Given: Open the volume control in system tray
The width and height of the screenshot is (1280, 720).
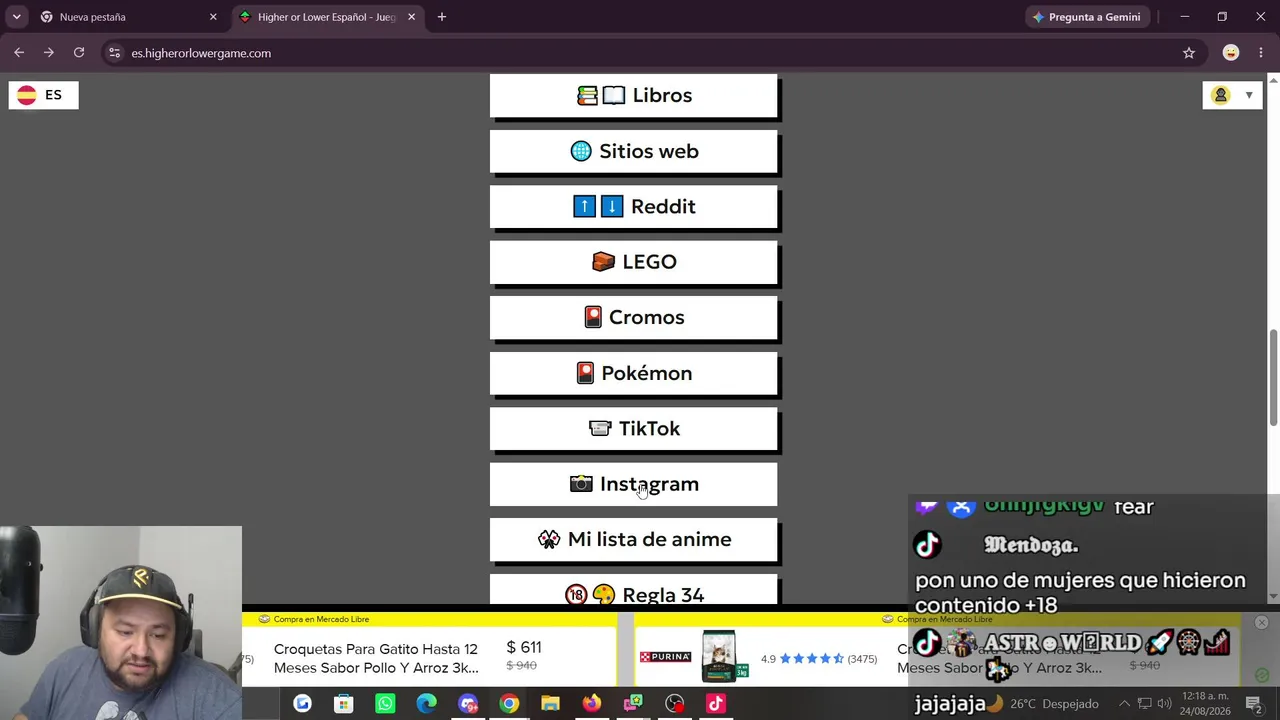Looking at the screenshot, I should click(1164, 704).
